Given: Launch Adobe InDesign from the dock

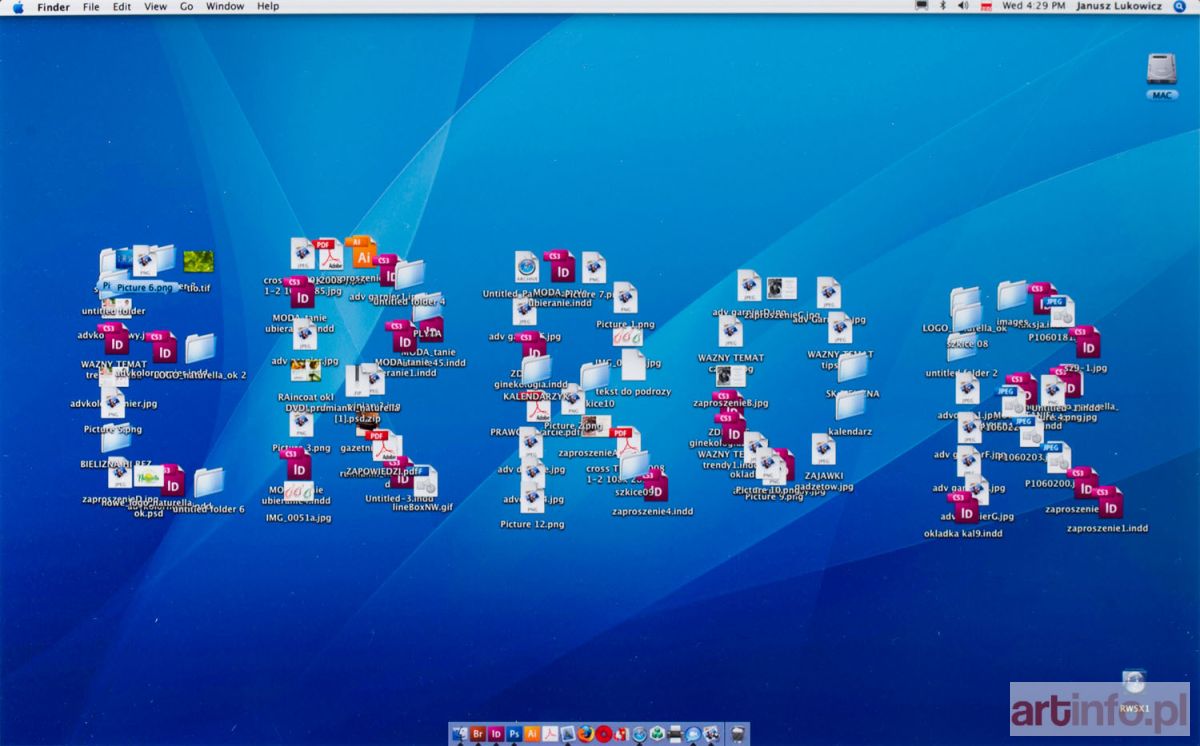Looking at the screenshot, I should point(496,734).
